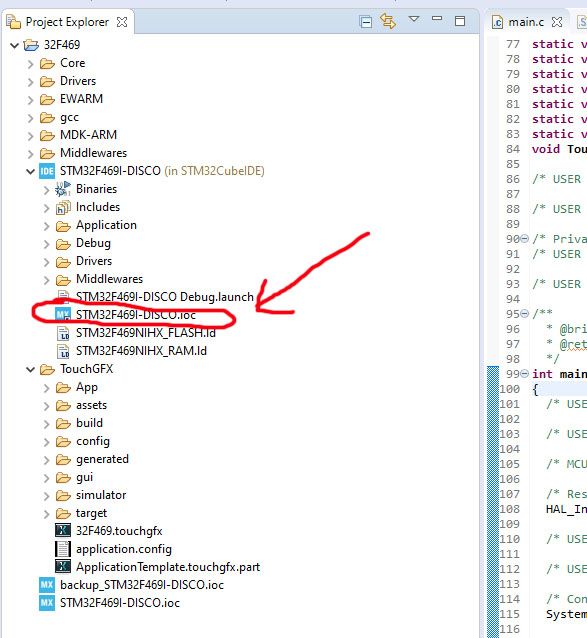Expand the gcc folder
Image resolution: width=587 pixels, height=638 pixels.
[30, 118]
